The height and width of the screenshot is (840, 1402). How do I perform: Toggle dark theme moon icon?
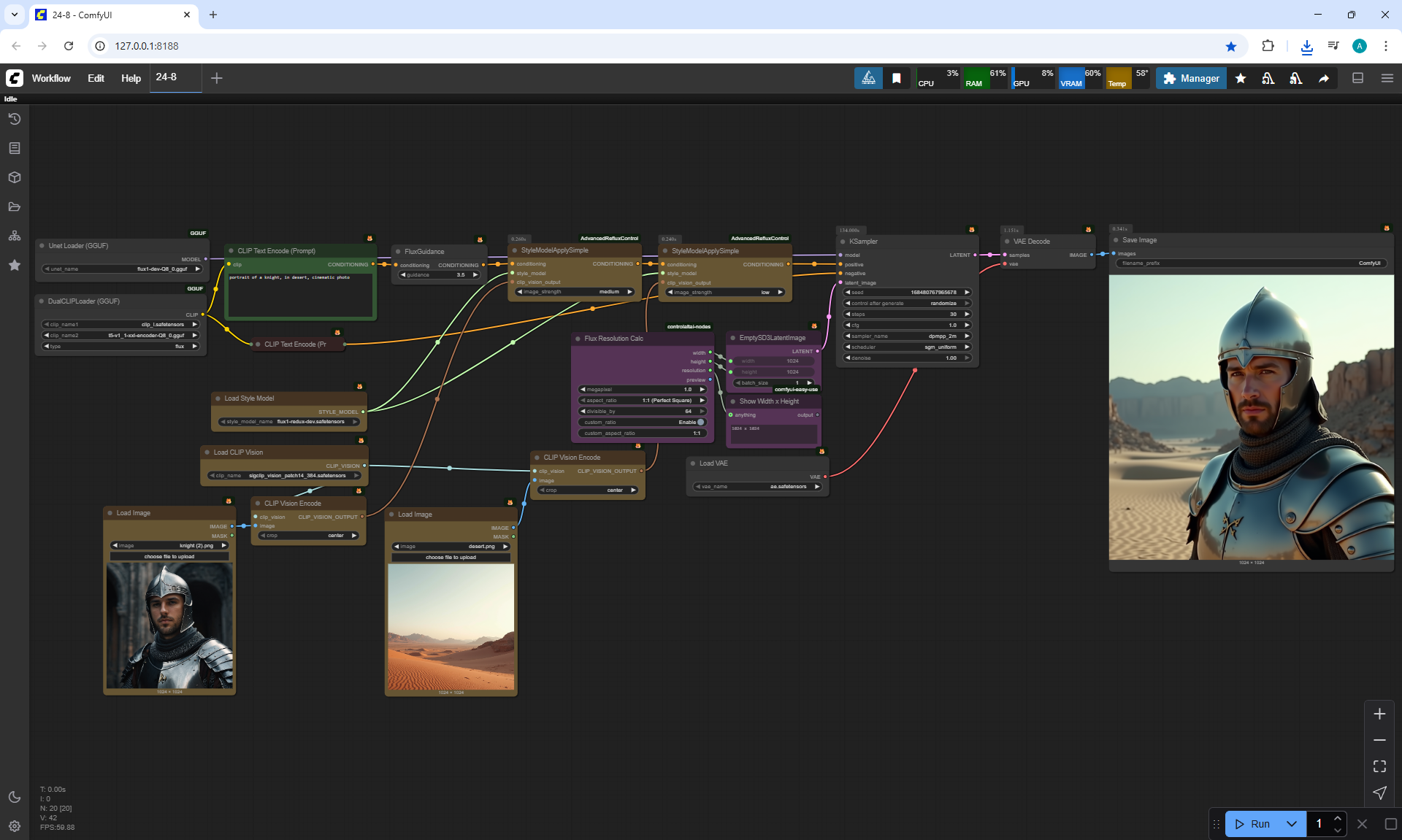tap(14, 797)
